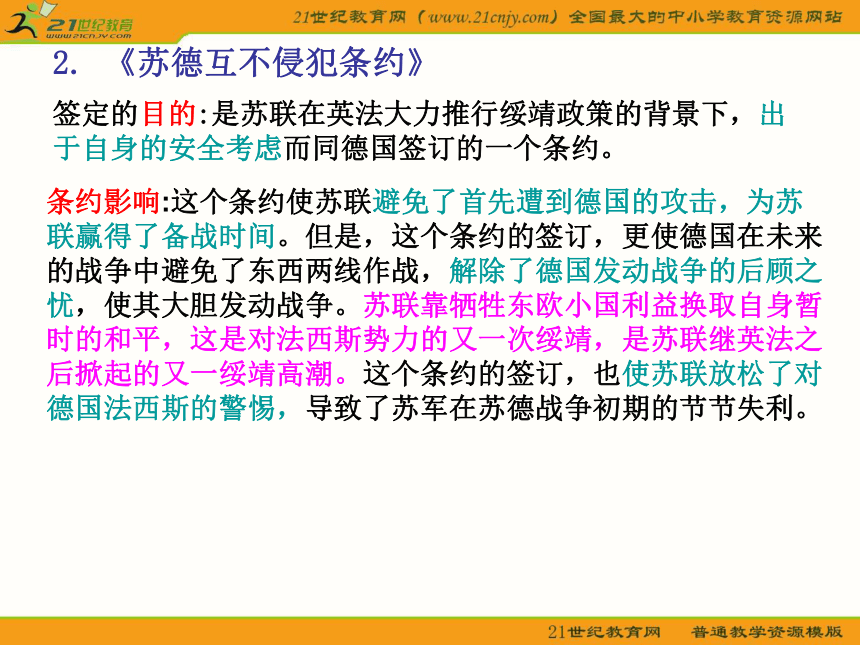Click header text 全国最大的中小学教育资源网站
Image resolution: width=860 pixels, height=645 pixels.
click(705, 17)
